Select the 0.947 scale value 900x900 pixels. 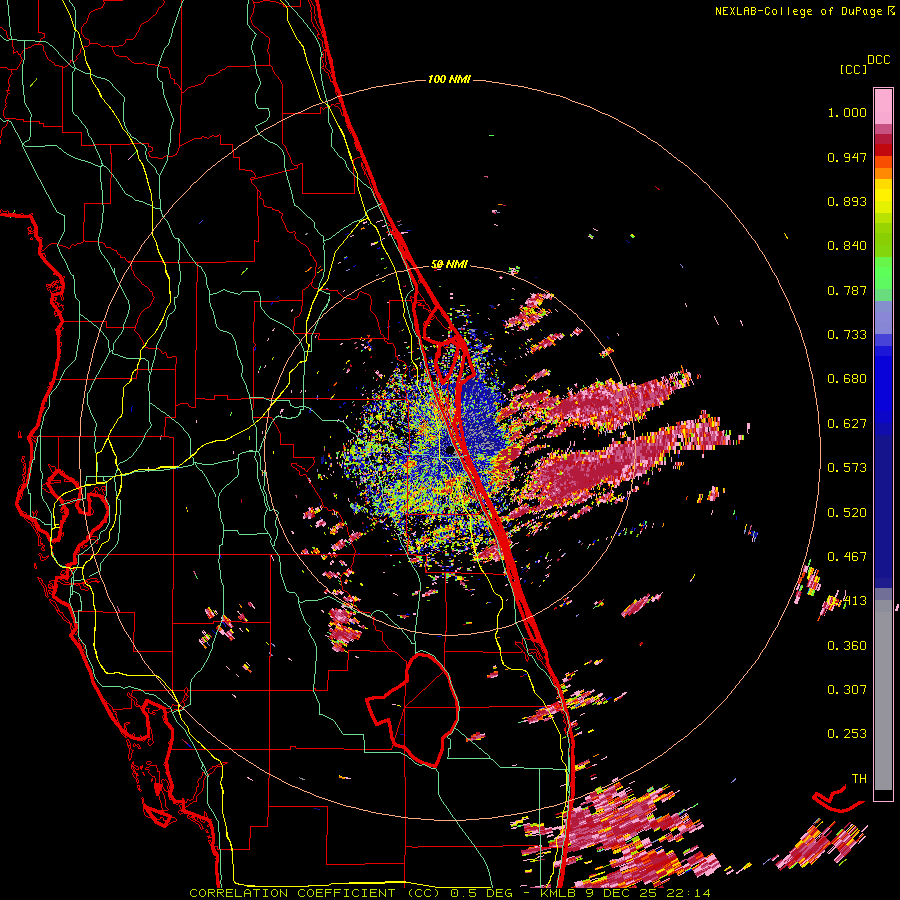click(x=847, y=157)
